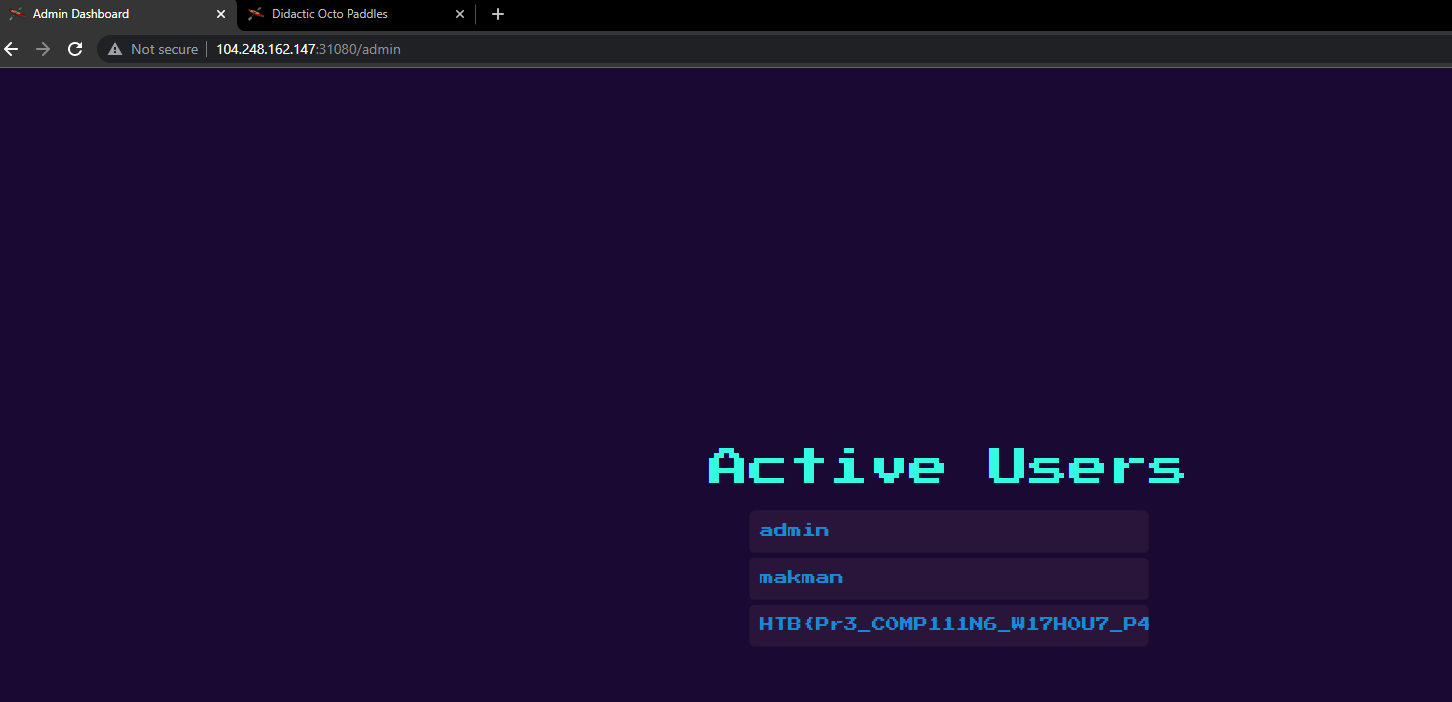
Task: Select the makman user entry
Action: coord(948,578)
